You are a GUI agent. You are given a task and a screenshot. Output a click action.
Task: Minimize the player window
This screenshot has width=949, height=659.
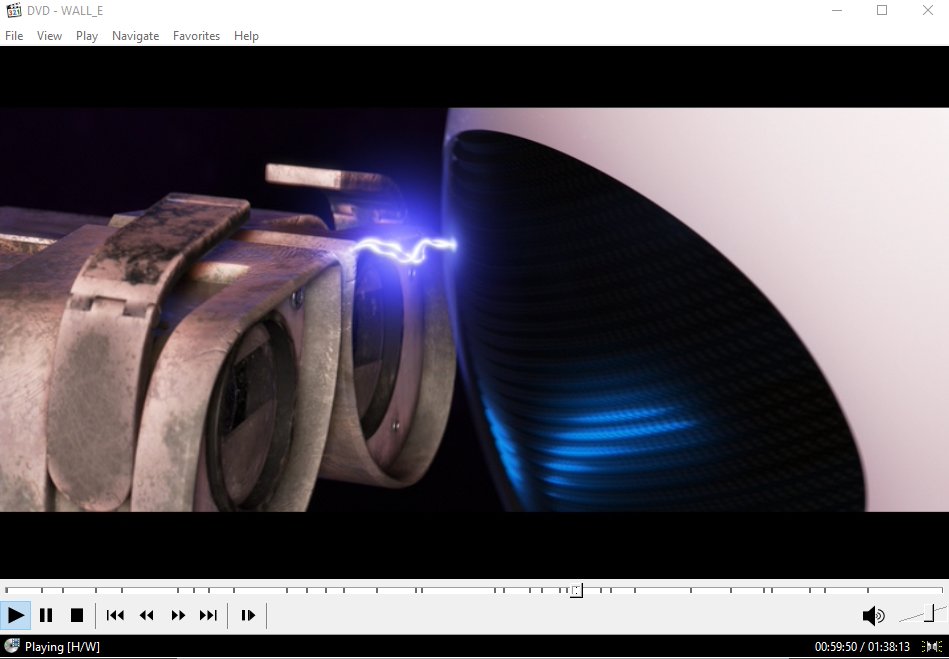pos(836,10)
